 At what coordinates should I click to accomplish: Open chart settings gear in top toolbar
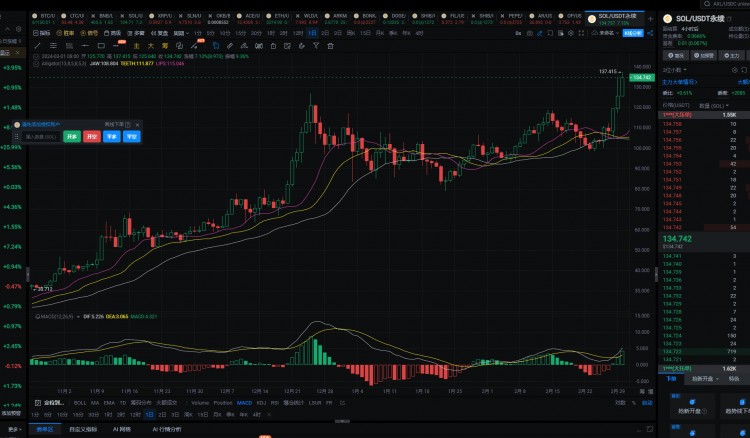[571, 33]
